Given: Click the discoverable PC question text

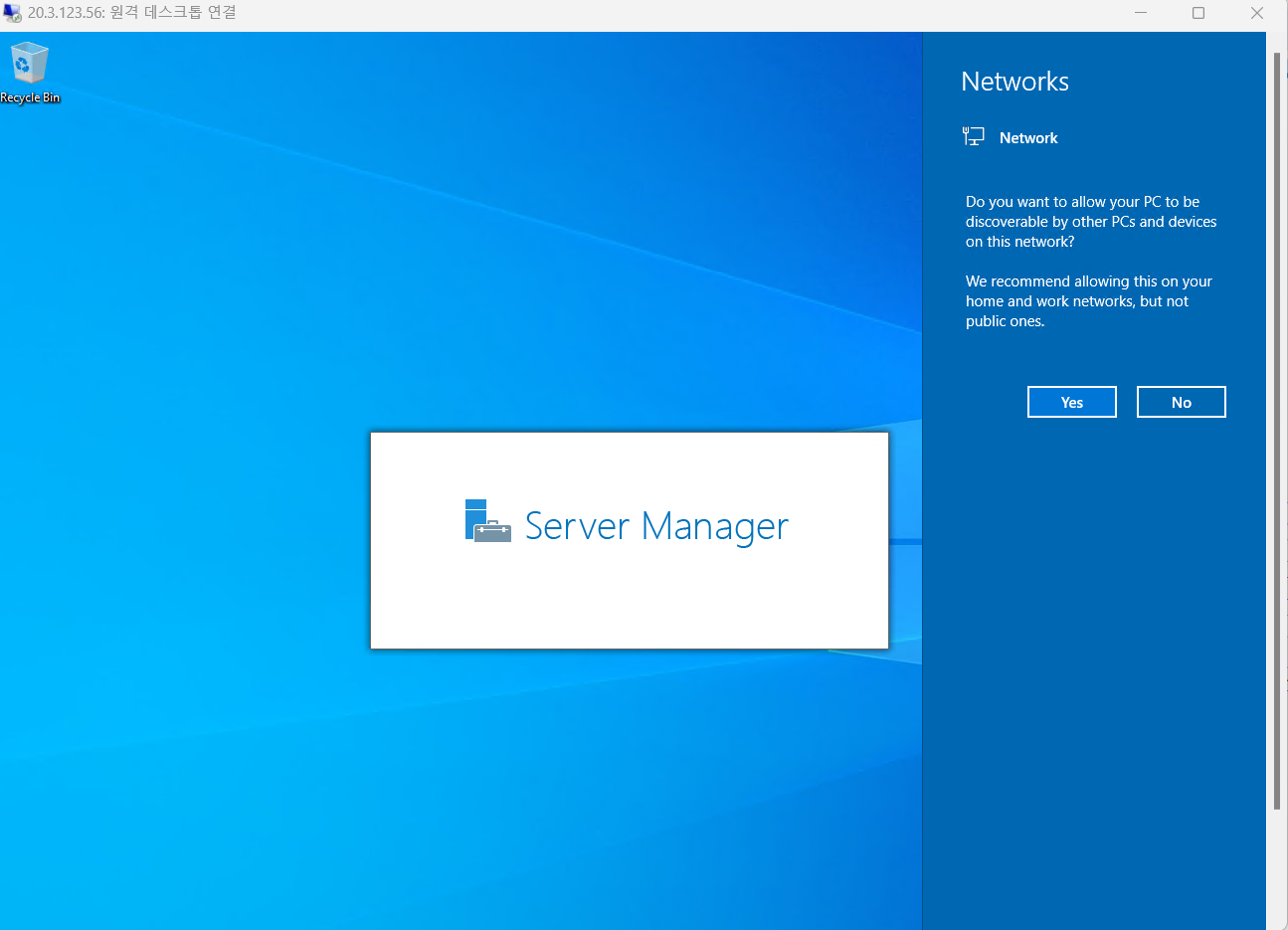Looking at the screenshot, I should [1091, 222].
